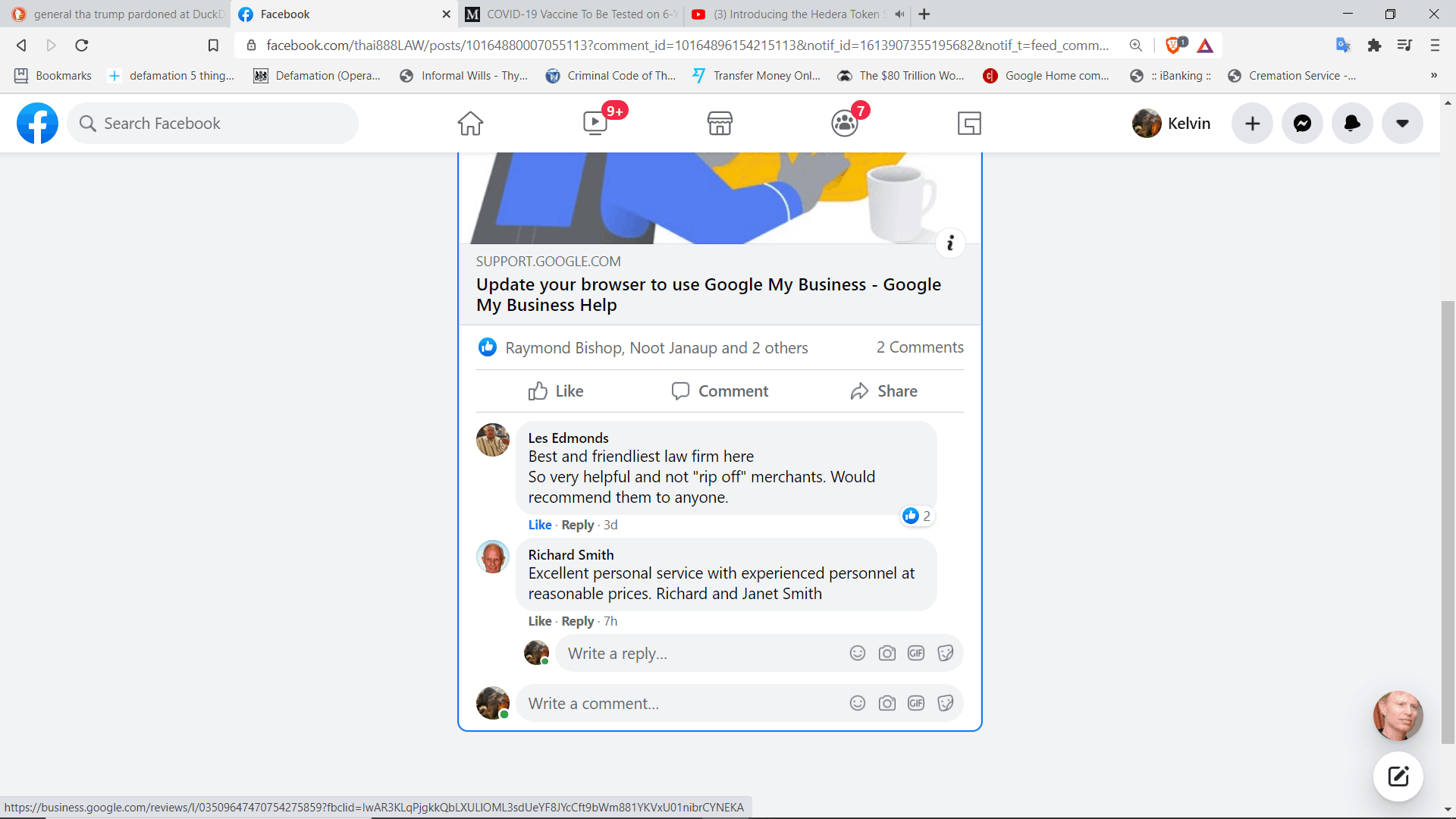
Task: Open Facebook Watch videos icon
Action: (596, 123)
